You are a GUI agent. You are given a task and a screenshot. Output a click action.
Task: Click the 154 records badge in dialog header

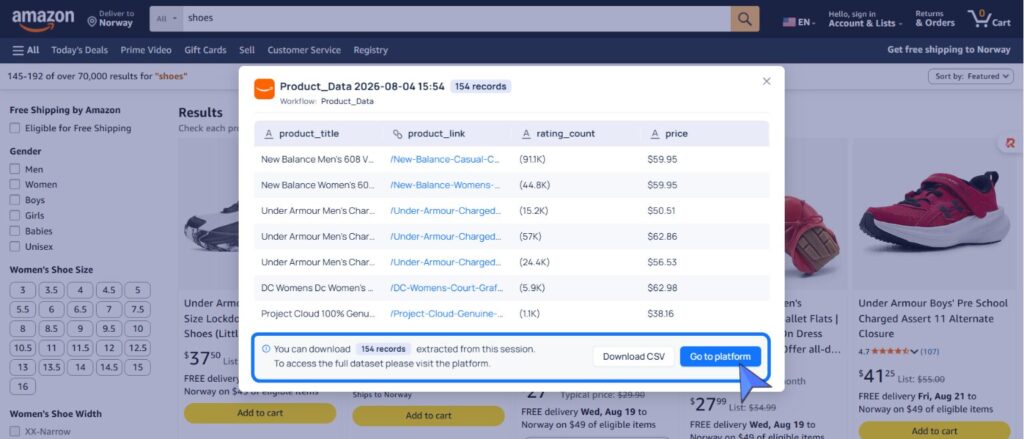pos(480,87)
